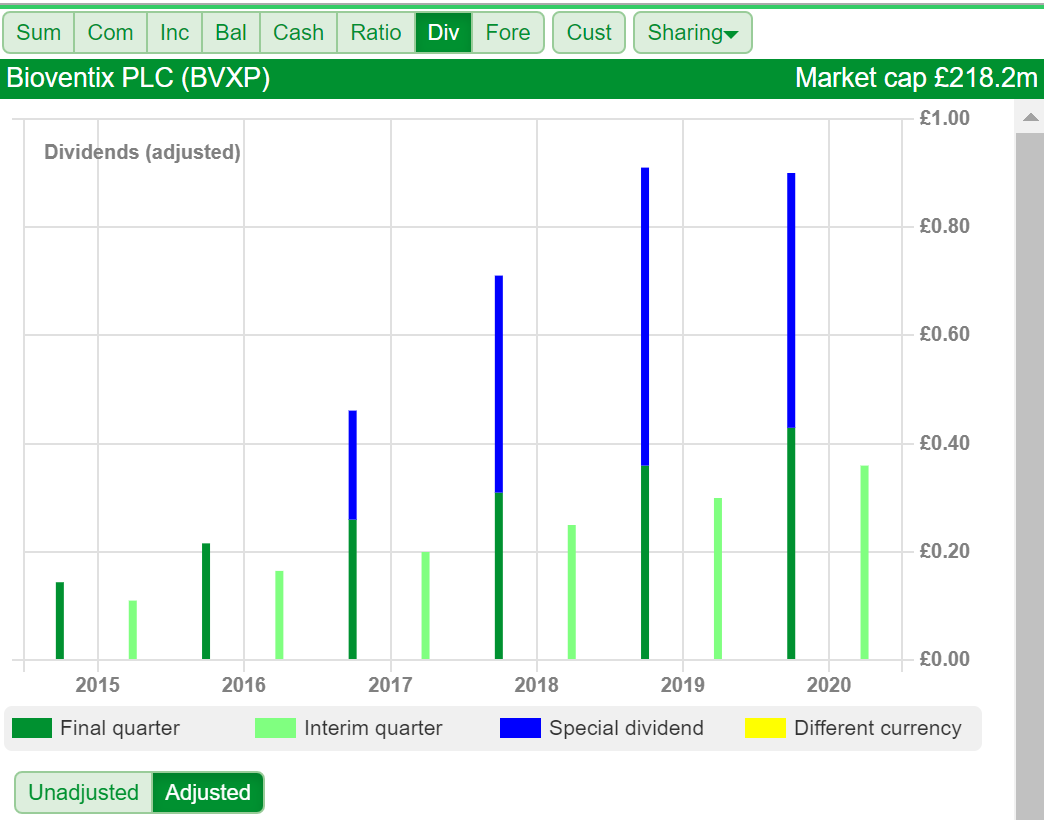Select the active Div tab

(443, 33)
